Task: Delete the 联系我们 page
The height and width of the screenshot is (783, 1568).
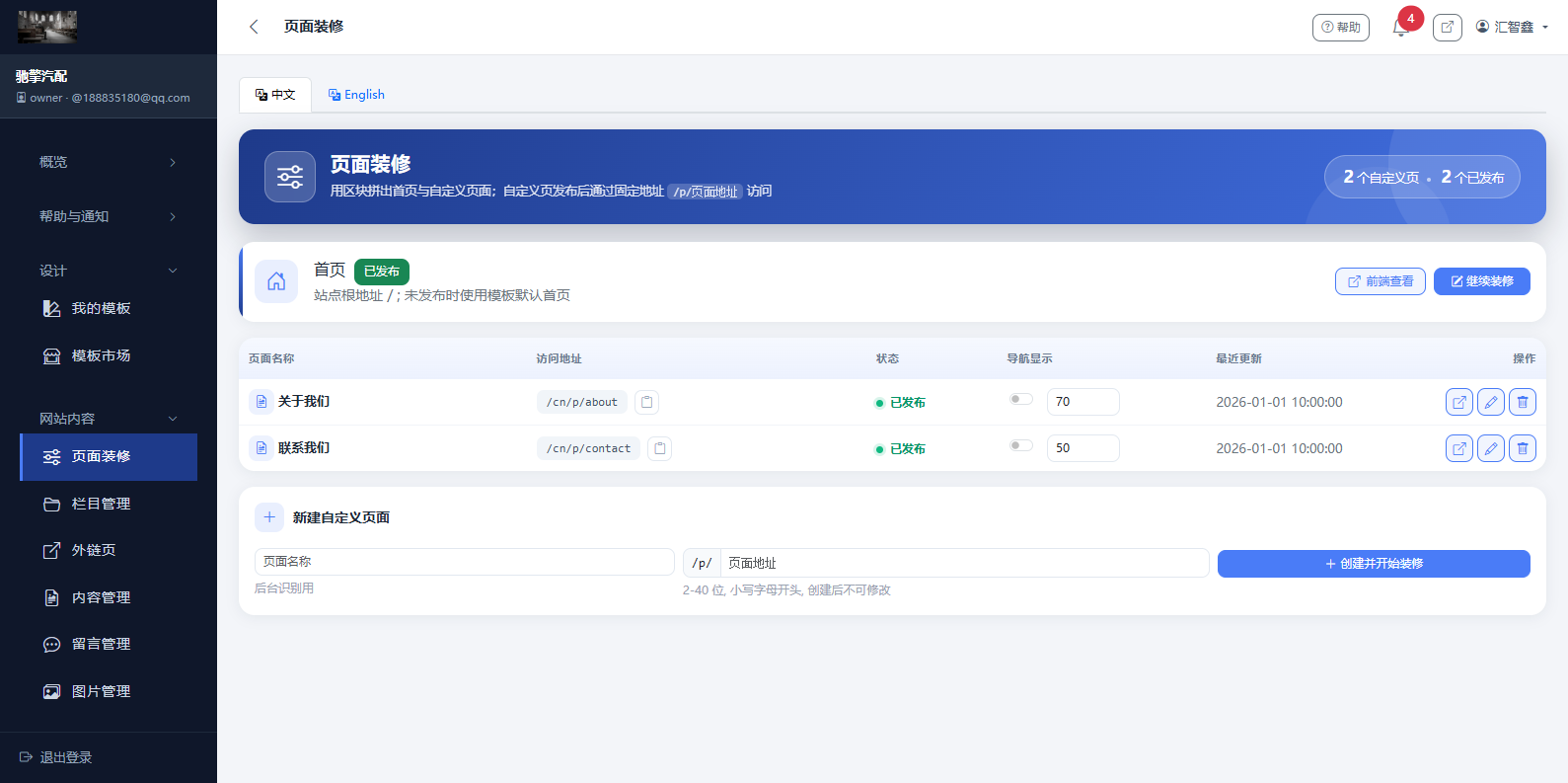Action: tap(1522, 448)
